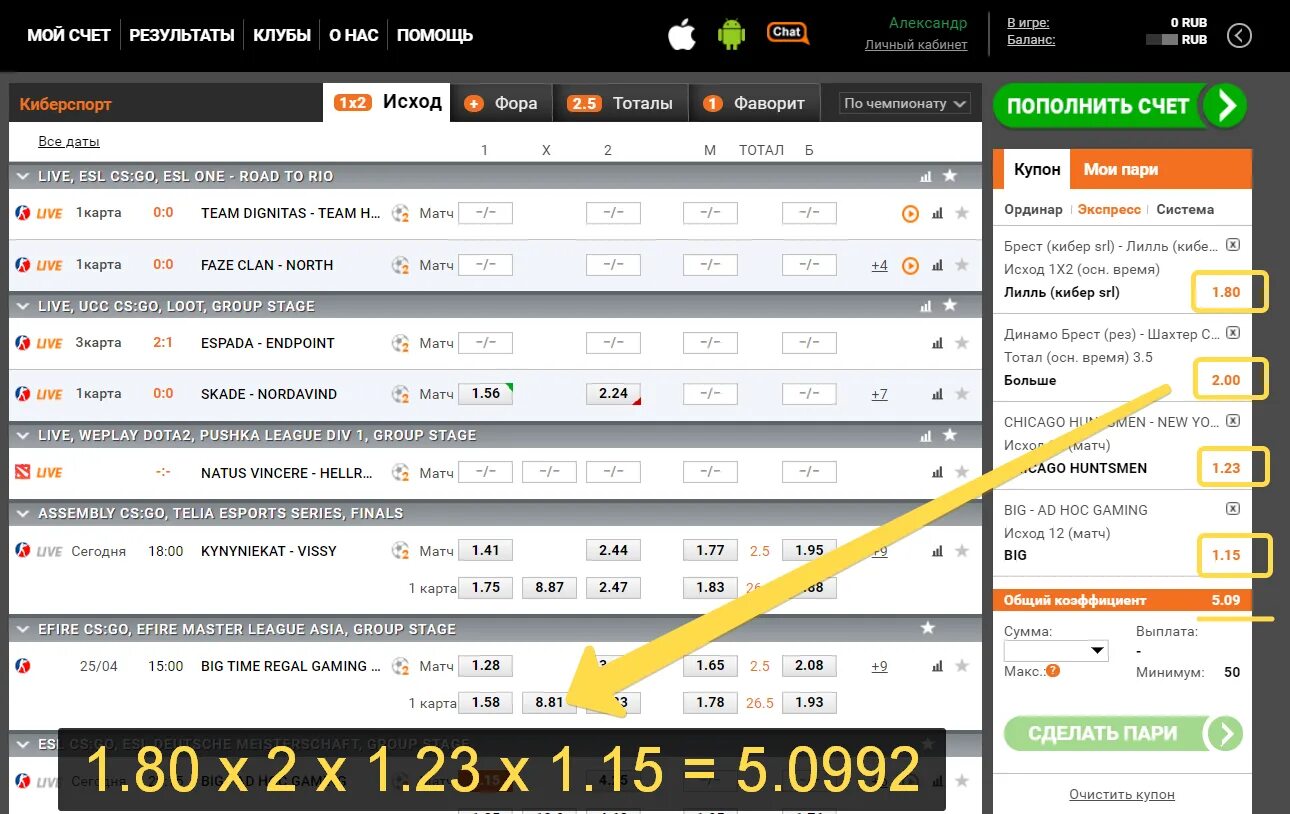Image resolution: width=1290 pixels, height=814 pixels.
Task: Open statistics for KYNYNIEKAT - VISSY
Action: pos(937,551)
